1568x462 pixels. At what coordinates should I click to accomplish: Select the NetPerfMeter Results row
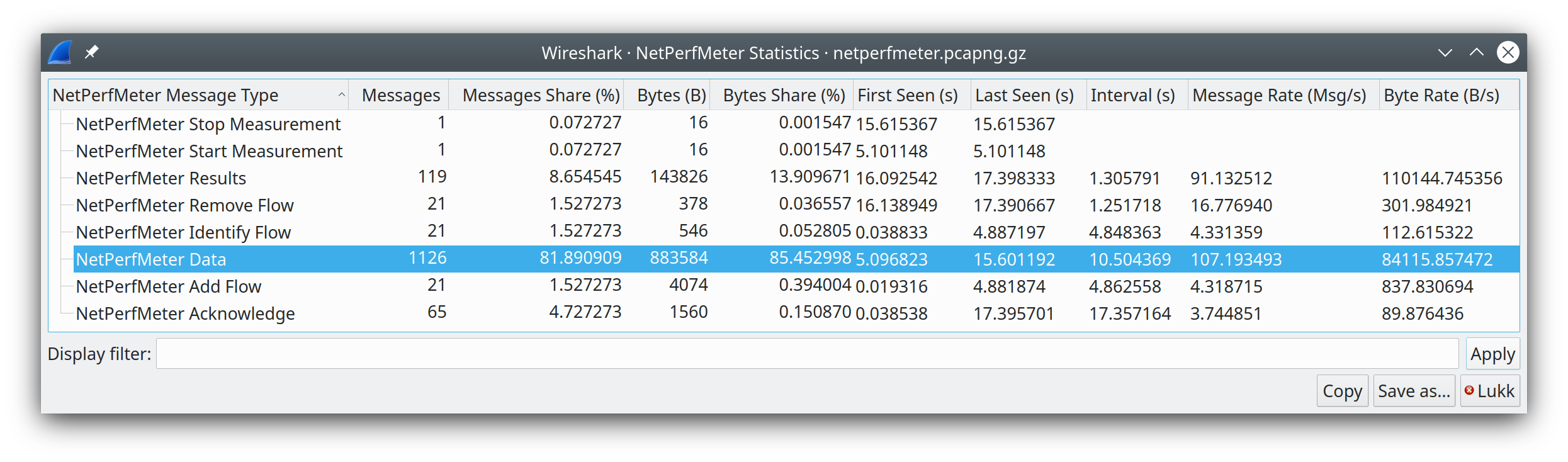coord(161,178)
